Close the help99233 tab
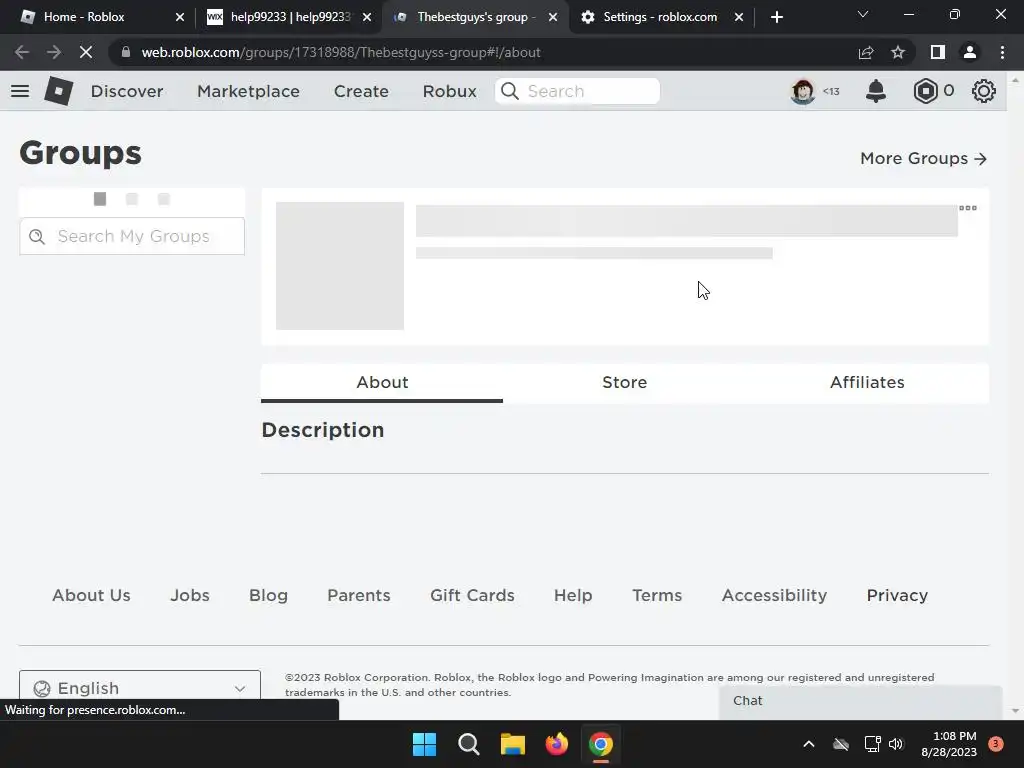The width and height of the screenshot is (1024, 768). 367,17
